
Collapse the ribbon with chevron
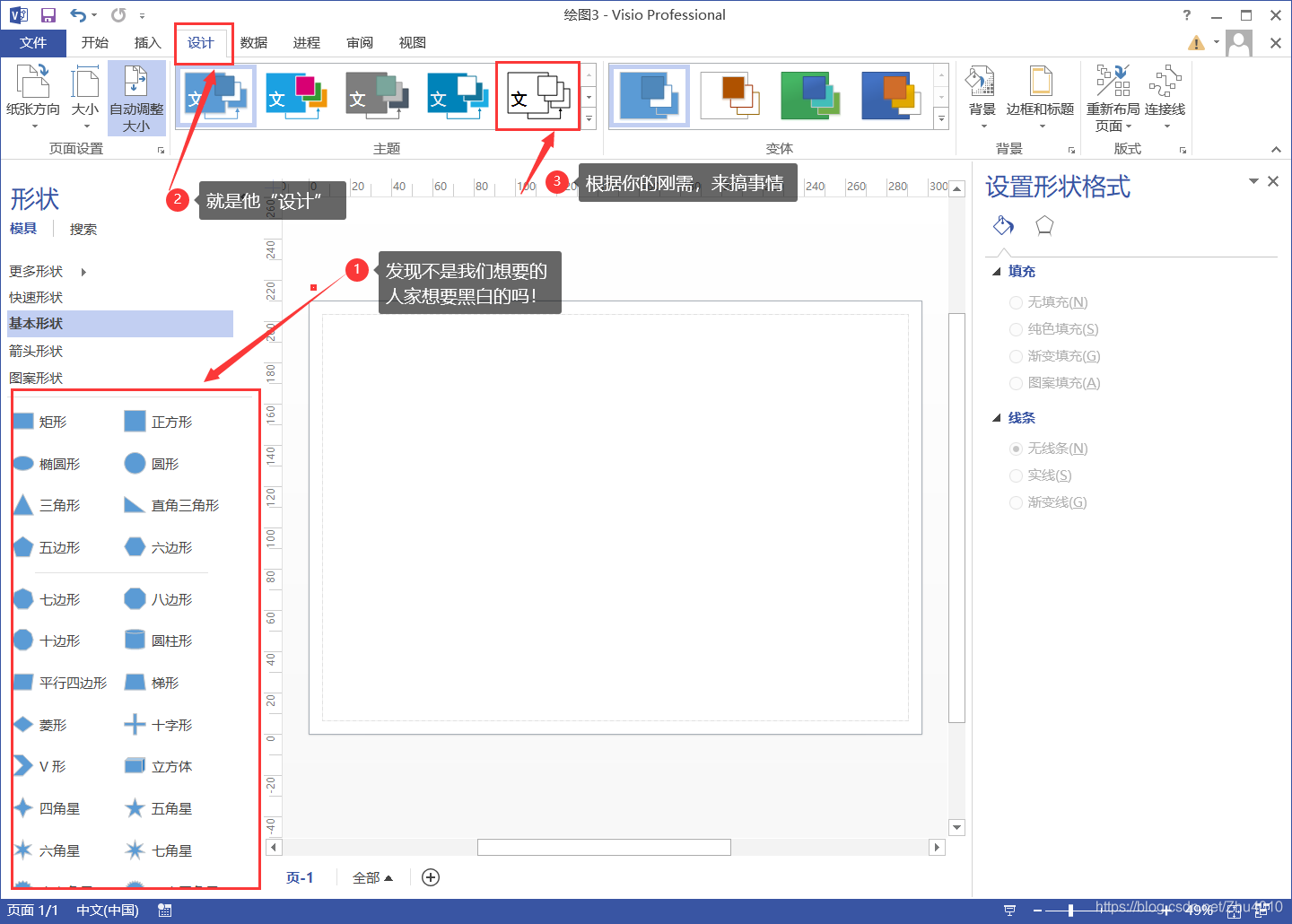[x=1276, y=149]
